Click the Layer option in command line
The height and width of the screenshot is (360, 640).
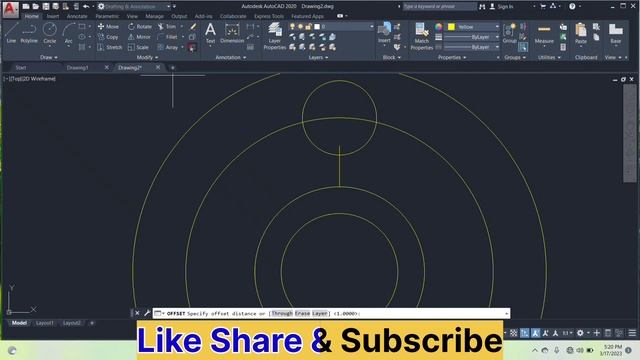[x=320, y=313]
